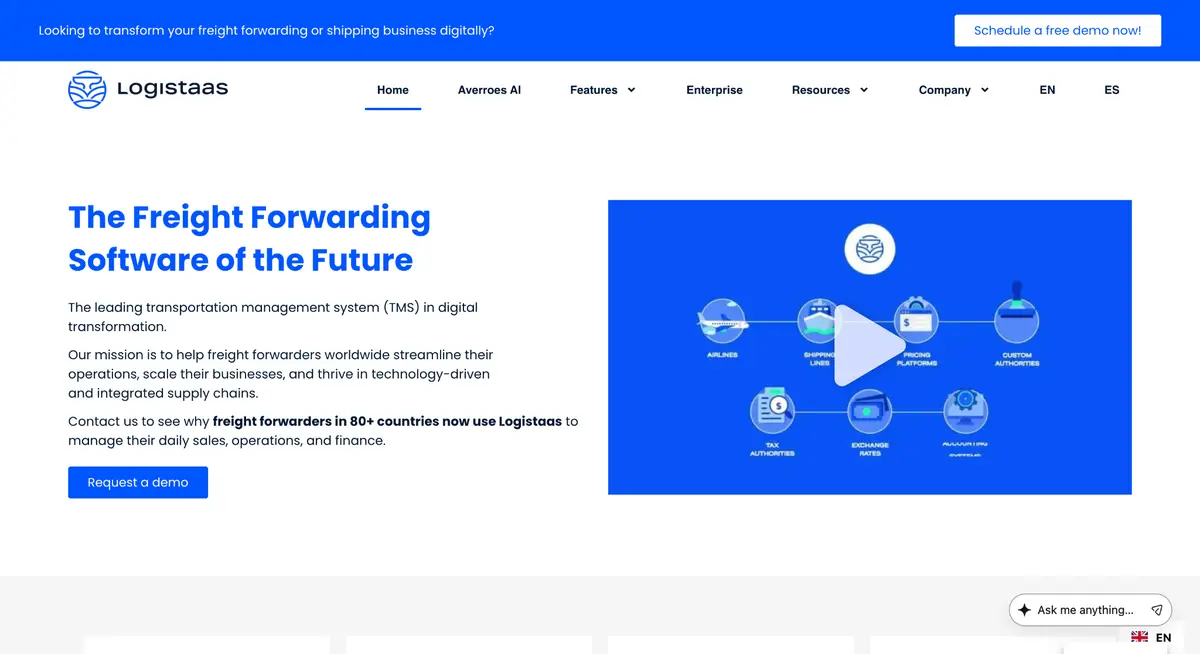Click the Logistaas logo icon
The height and width of the screenshot is (654, 1200).
[87, 90]
